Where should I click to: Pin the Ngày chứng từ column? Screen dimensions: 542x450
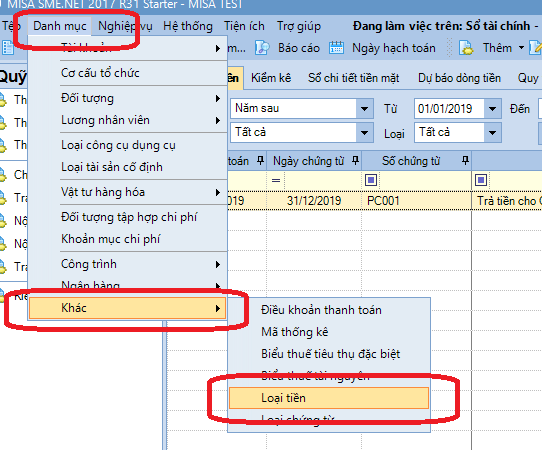click(355, 160)
